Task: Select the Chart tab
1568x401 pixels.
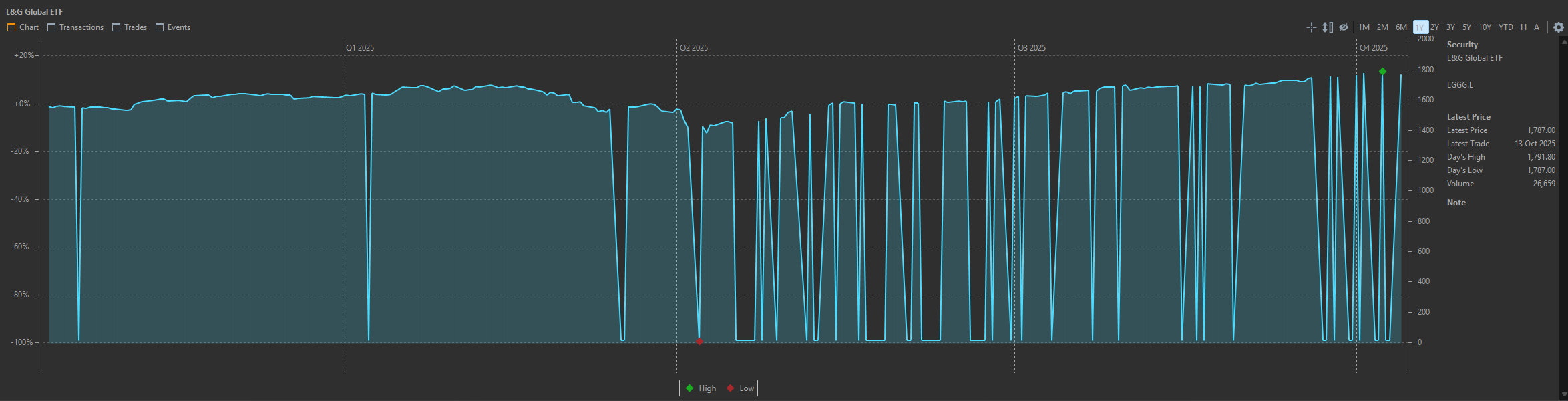Action: click(23, 27)
